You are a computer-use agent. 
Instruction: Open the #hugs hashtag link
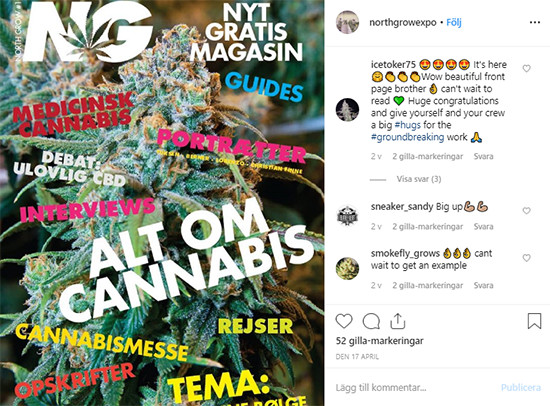(408, 125)
